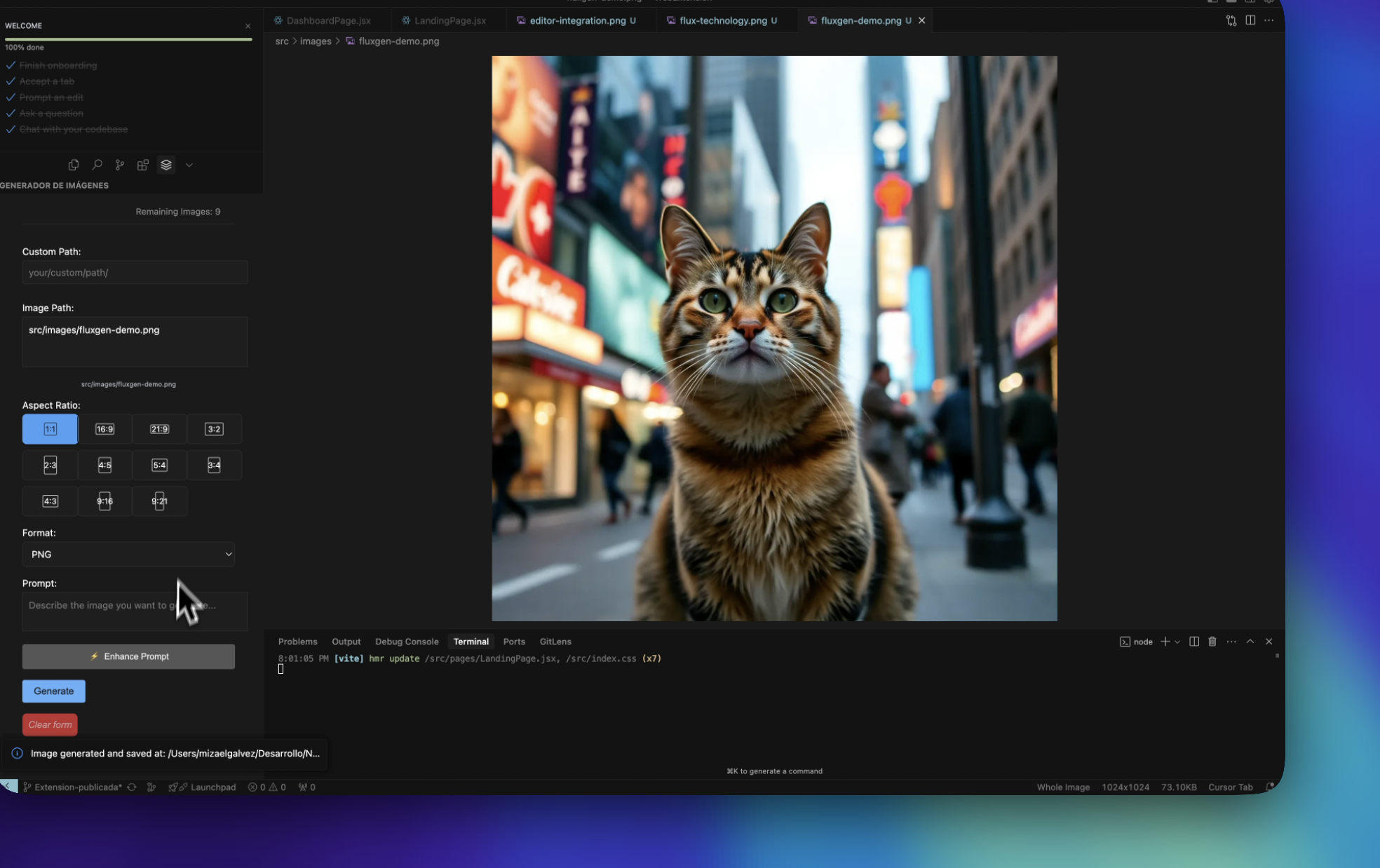
Task: Open the PNG format dropdown
Action: coord(128,555)
